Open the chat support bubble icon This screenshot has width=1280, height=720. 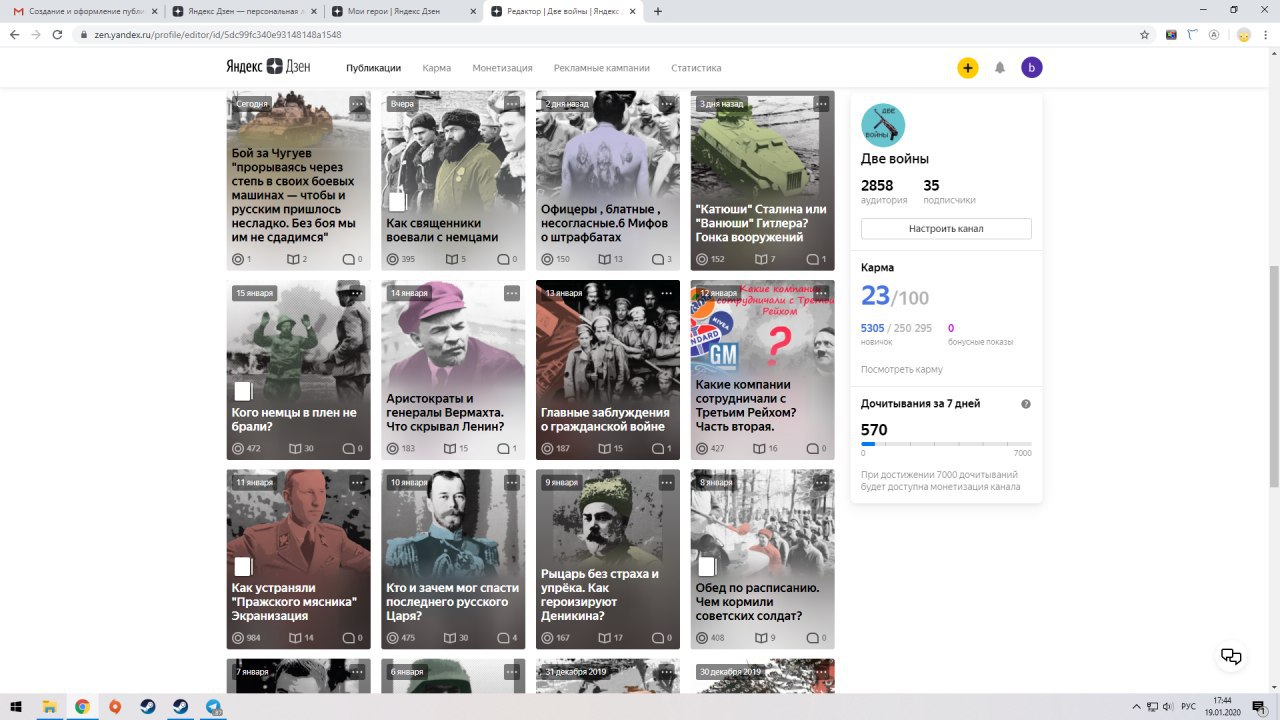(x=1231, y=657)
